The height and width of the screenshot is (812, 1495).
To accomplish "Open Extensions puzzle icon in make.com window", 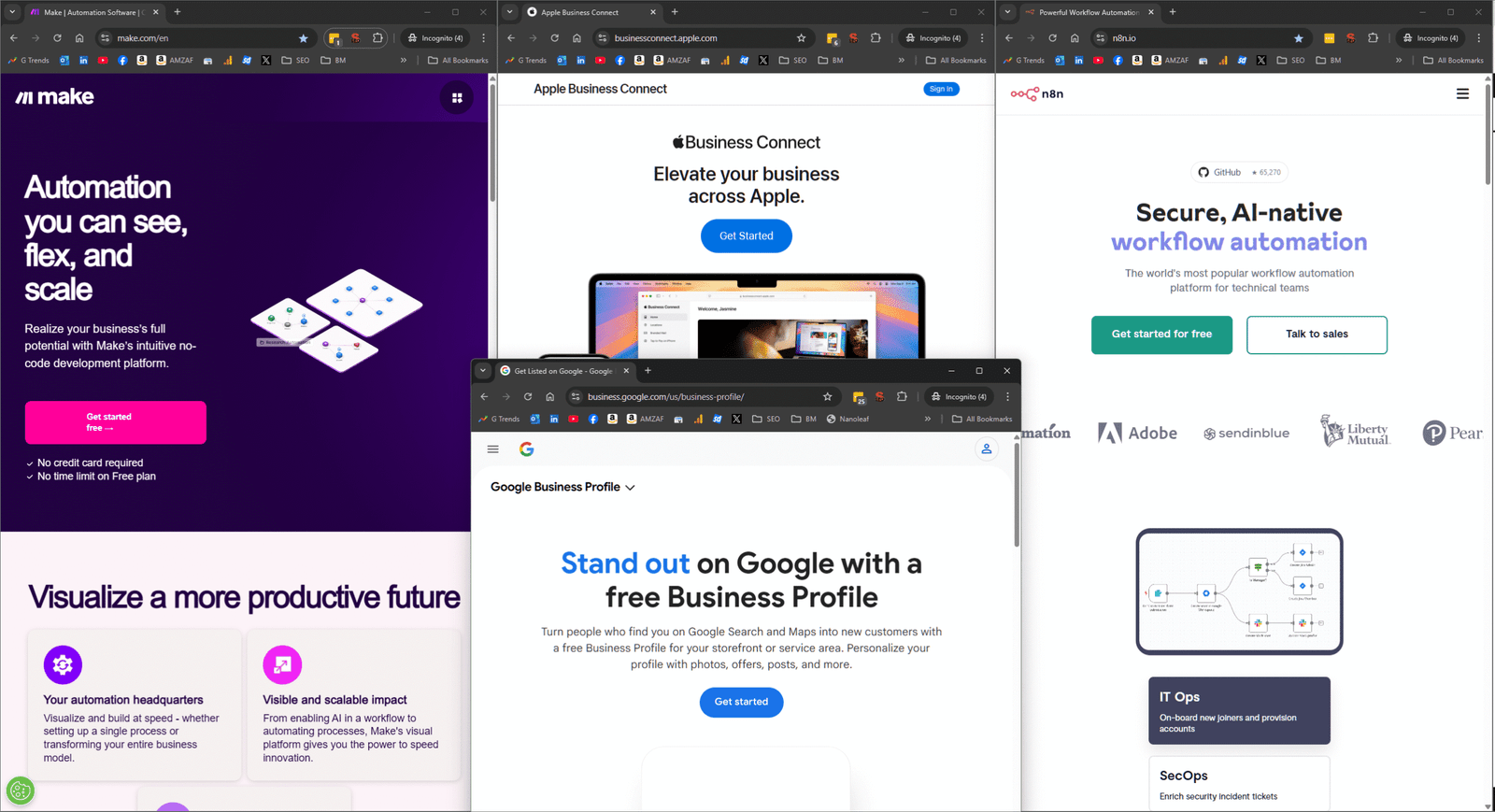I will [377, 38].
